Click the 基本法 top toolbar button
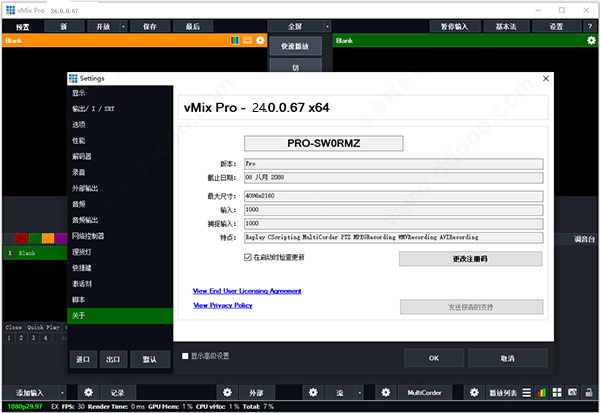This screenshot has height=413, width=600. [506, 26]
